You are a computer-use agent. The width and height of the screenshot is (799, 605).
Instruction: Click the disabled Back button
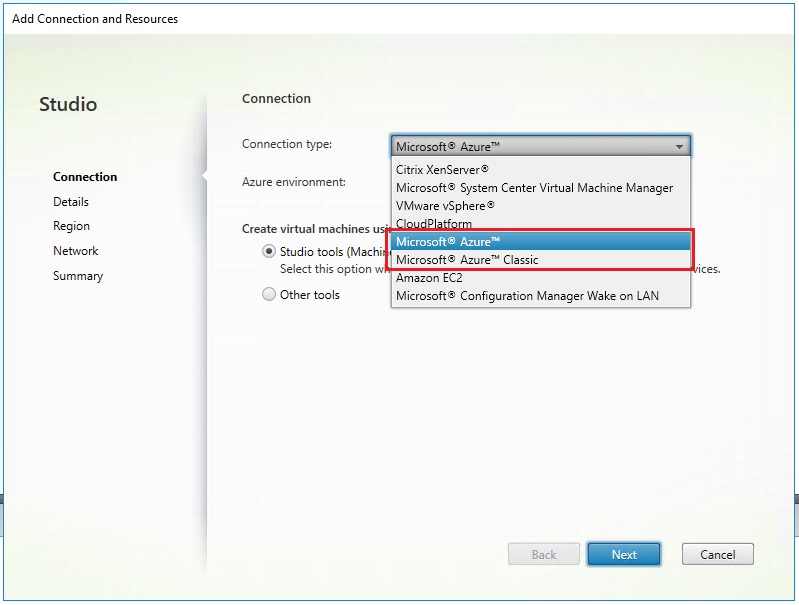coord(543,555)
